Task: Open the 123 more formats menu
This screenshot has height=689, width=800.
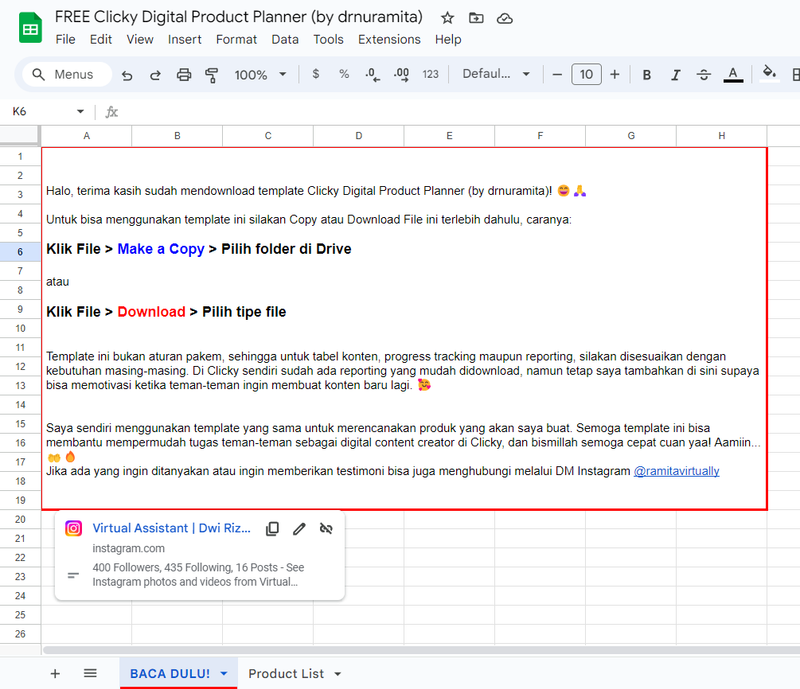Action: 430,75
